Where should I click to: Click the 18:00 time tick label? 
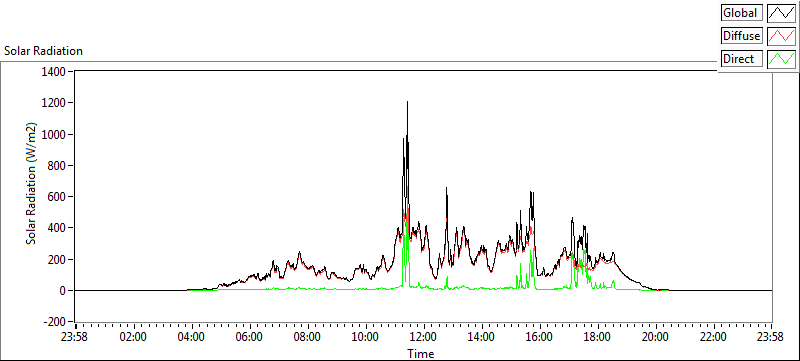point(597,337)
